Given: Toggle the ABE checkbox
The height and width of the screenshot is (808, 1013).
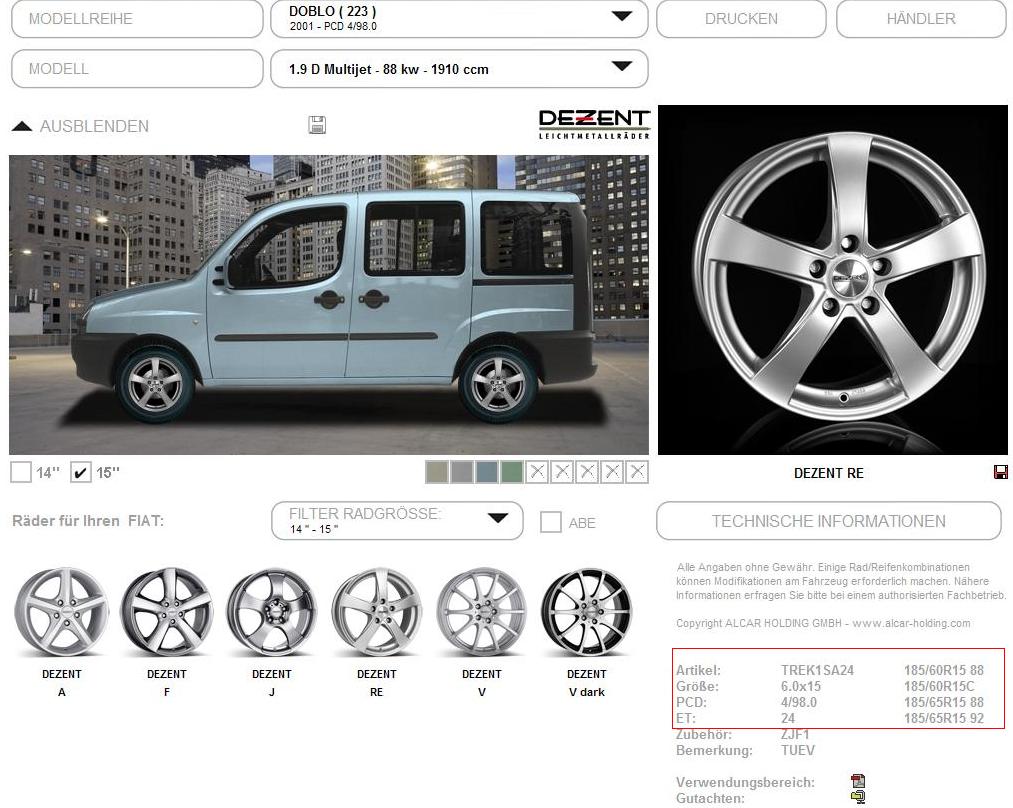Looking at the screenshot, I should click(x=551, y=521).
